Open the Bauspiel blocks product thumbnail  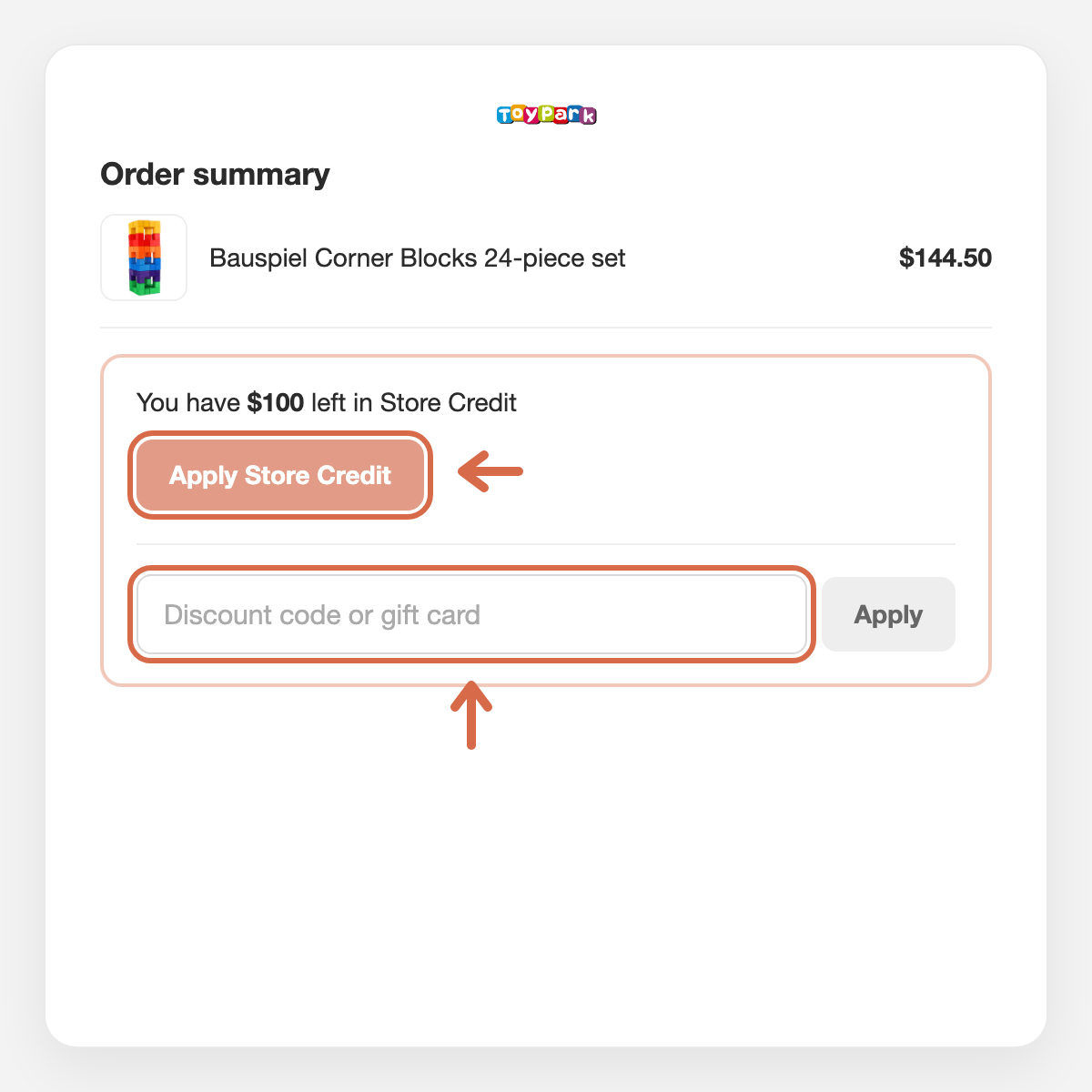coord(144,258)
